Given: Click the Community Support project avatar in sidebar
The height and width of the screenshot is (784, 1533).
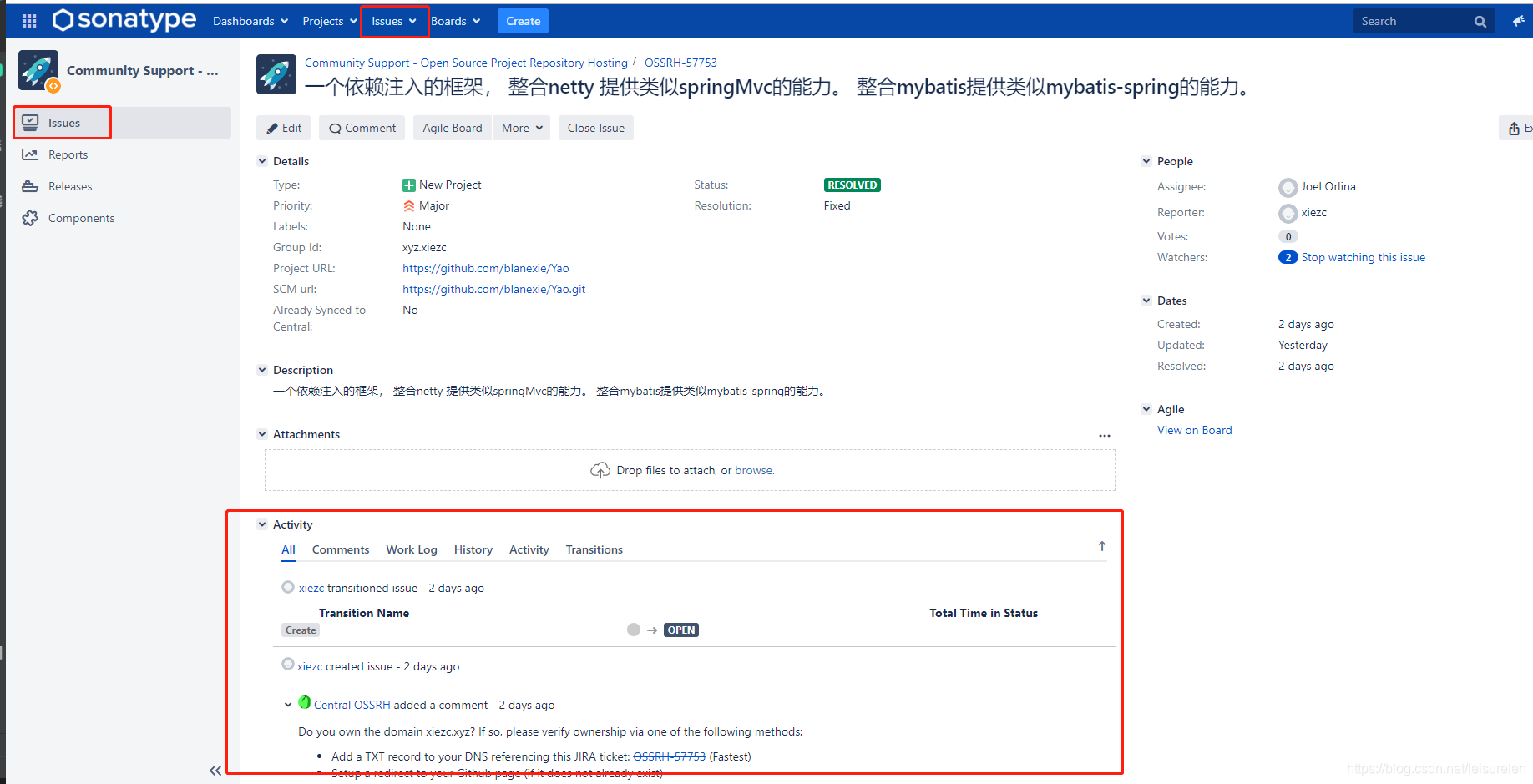Looking at the screenshot, I should coord(38,70).
